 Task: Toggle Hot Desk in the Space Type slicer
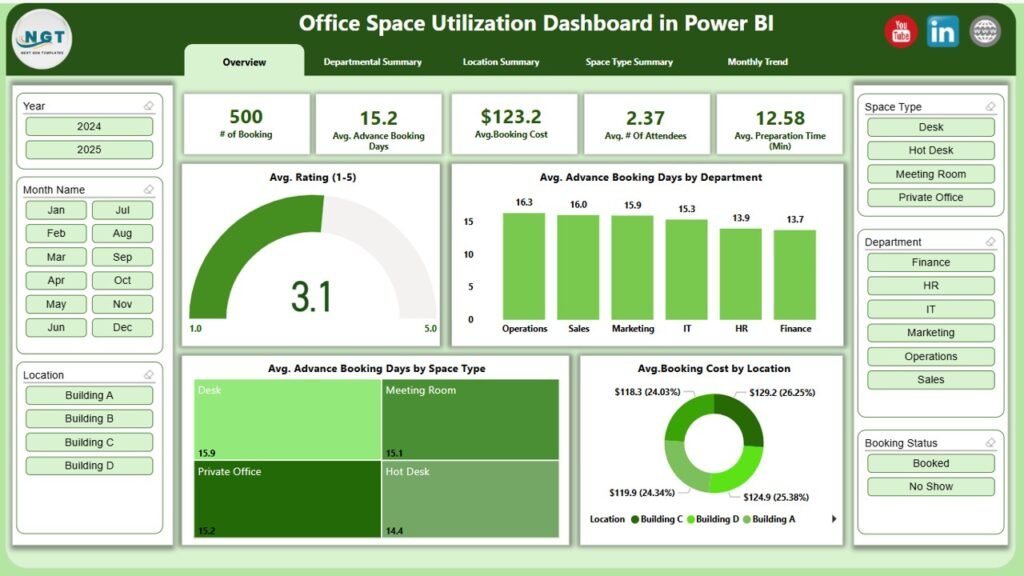929,150
